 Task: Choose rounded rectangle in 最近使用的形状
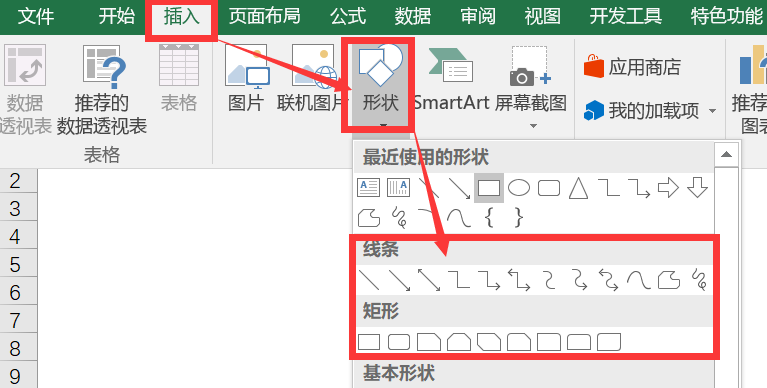pyautogui.click(x=549, y=187)
